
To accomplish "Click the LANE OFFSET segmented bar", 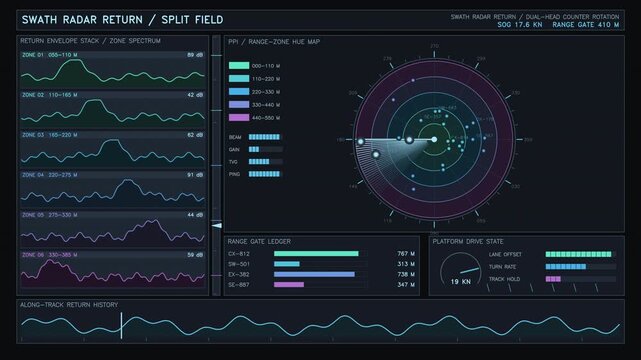I will pos(580,254).
